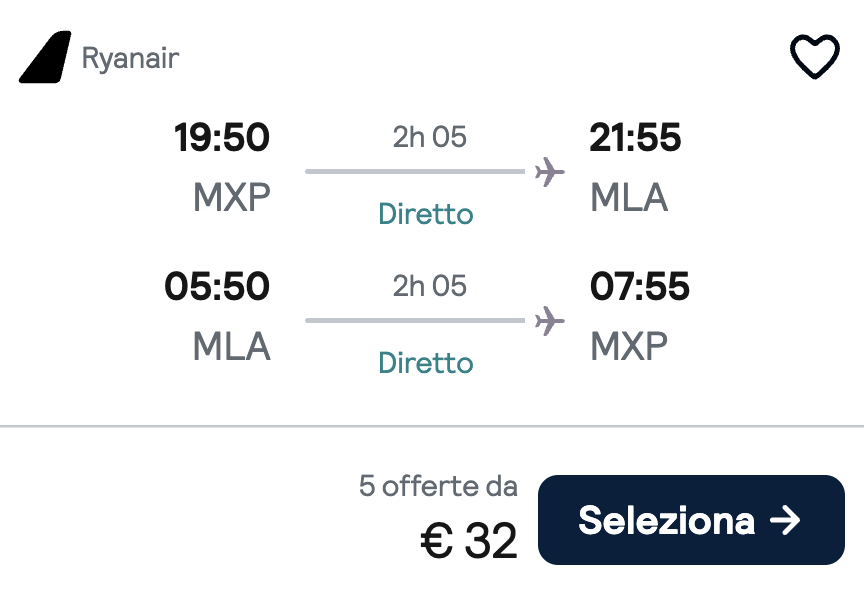Click the Ryanair airline name
The width and height of the screenshot is (864, 592).
(131, 58)
